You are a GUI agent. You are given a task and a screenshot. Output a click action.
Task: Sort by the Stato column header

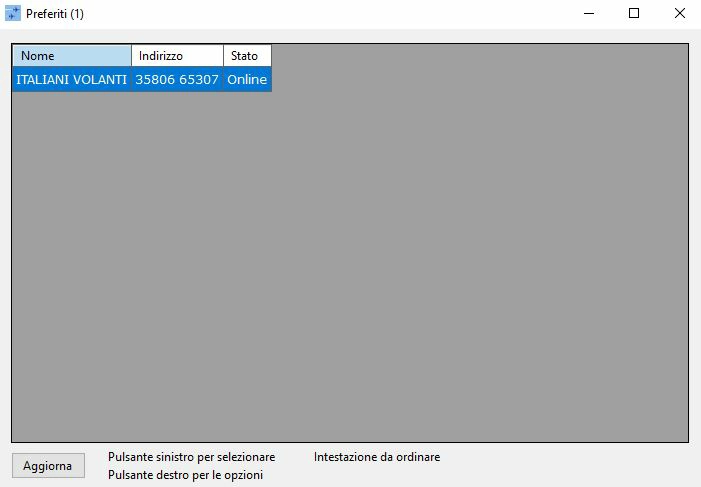click(x=246, y=56)
